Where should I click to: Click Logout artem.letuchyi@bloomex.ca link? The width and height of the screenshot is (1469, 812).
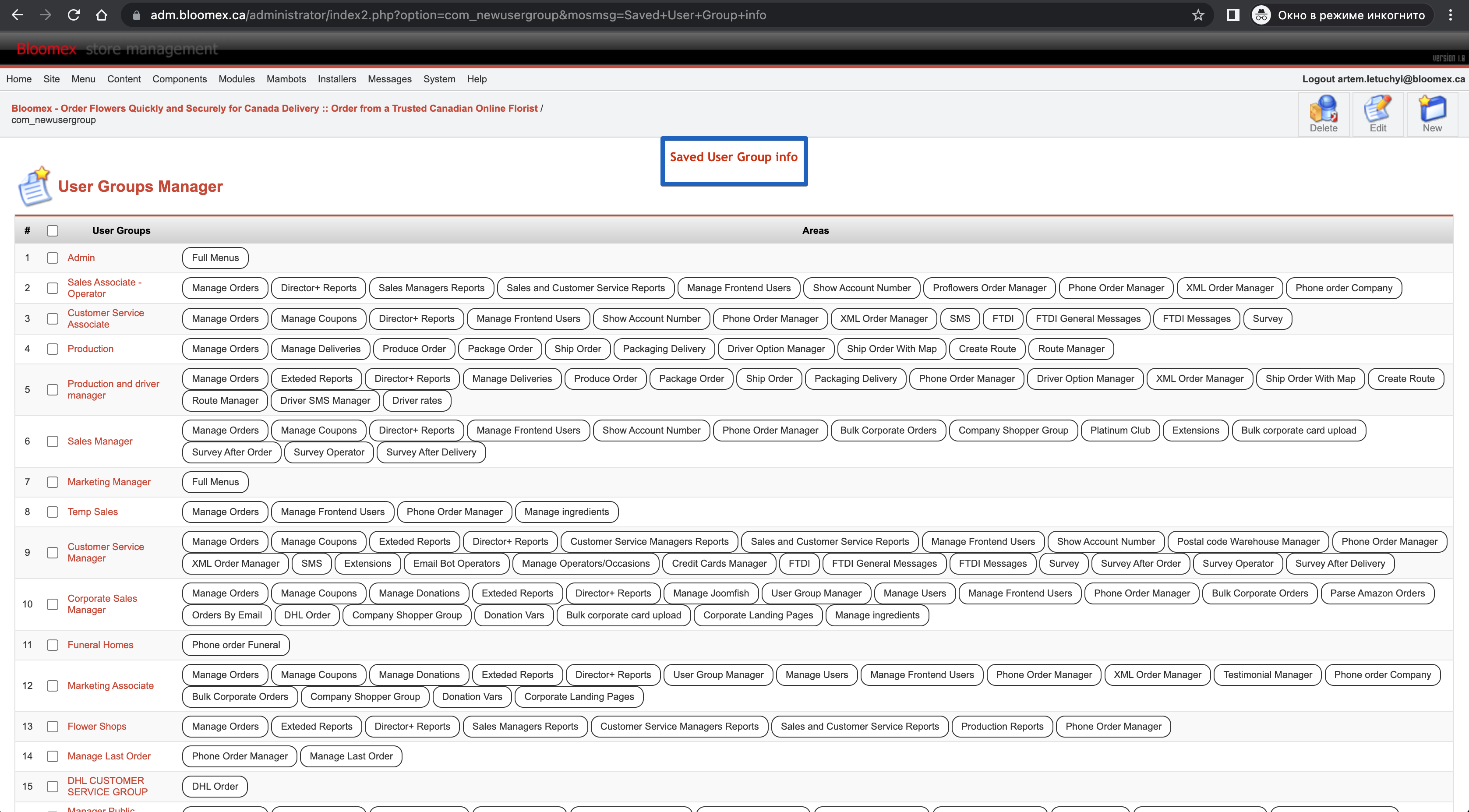click(x=1384, y=79)
